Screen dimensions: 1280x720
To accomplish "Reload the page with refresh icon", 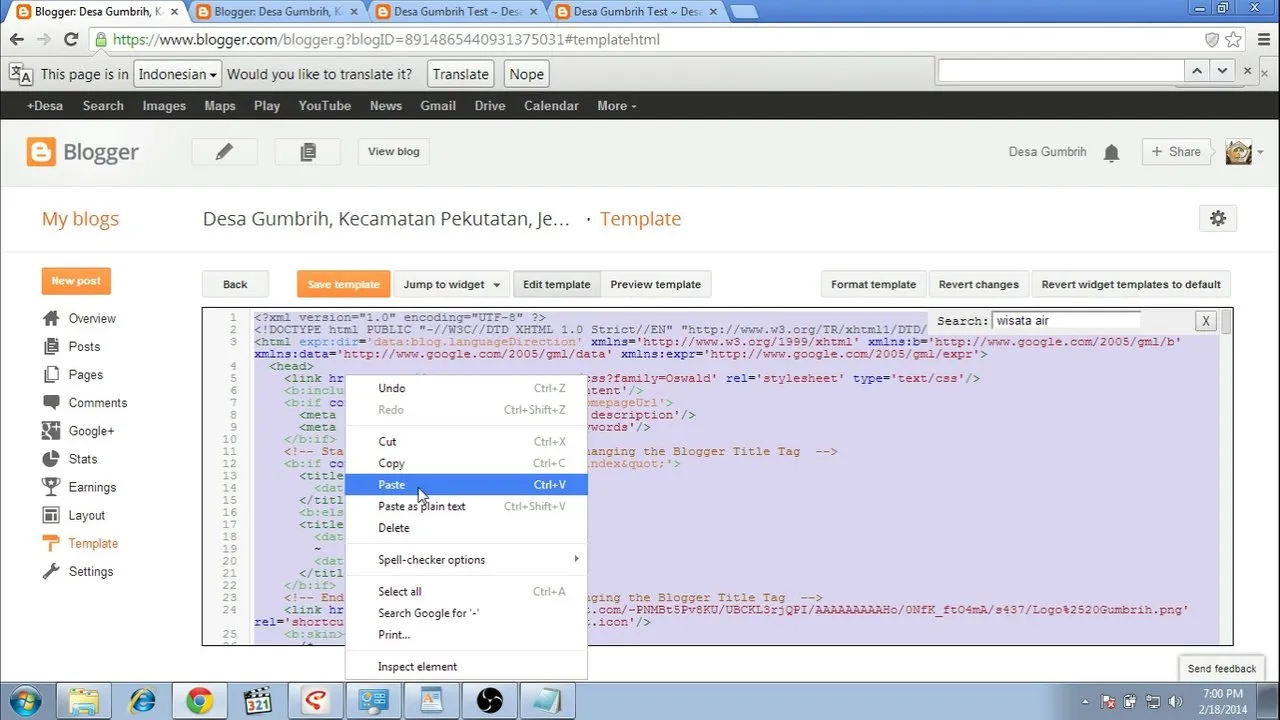I will coord(70,40).
